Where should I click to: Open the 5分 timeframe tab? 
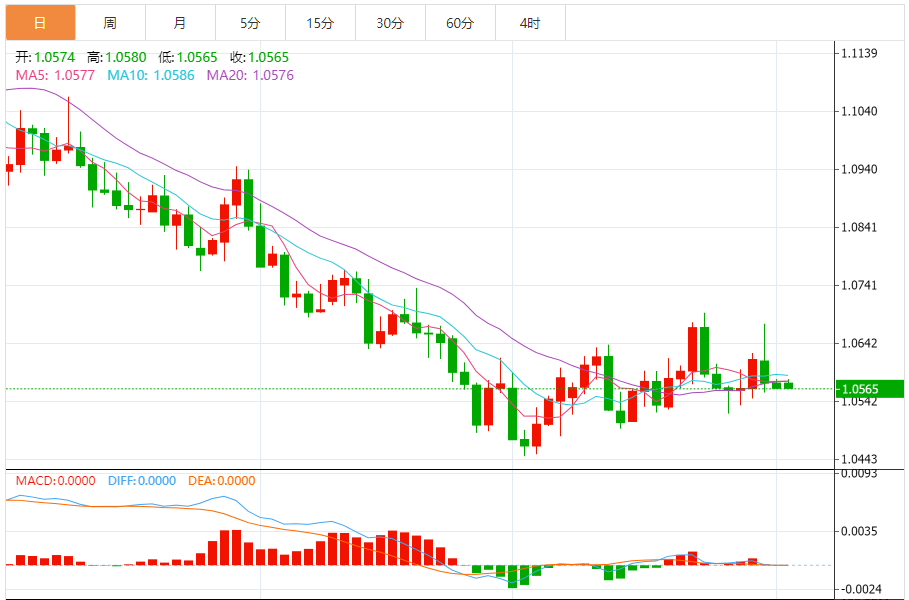coord(250,23)
